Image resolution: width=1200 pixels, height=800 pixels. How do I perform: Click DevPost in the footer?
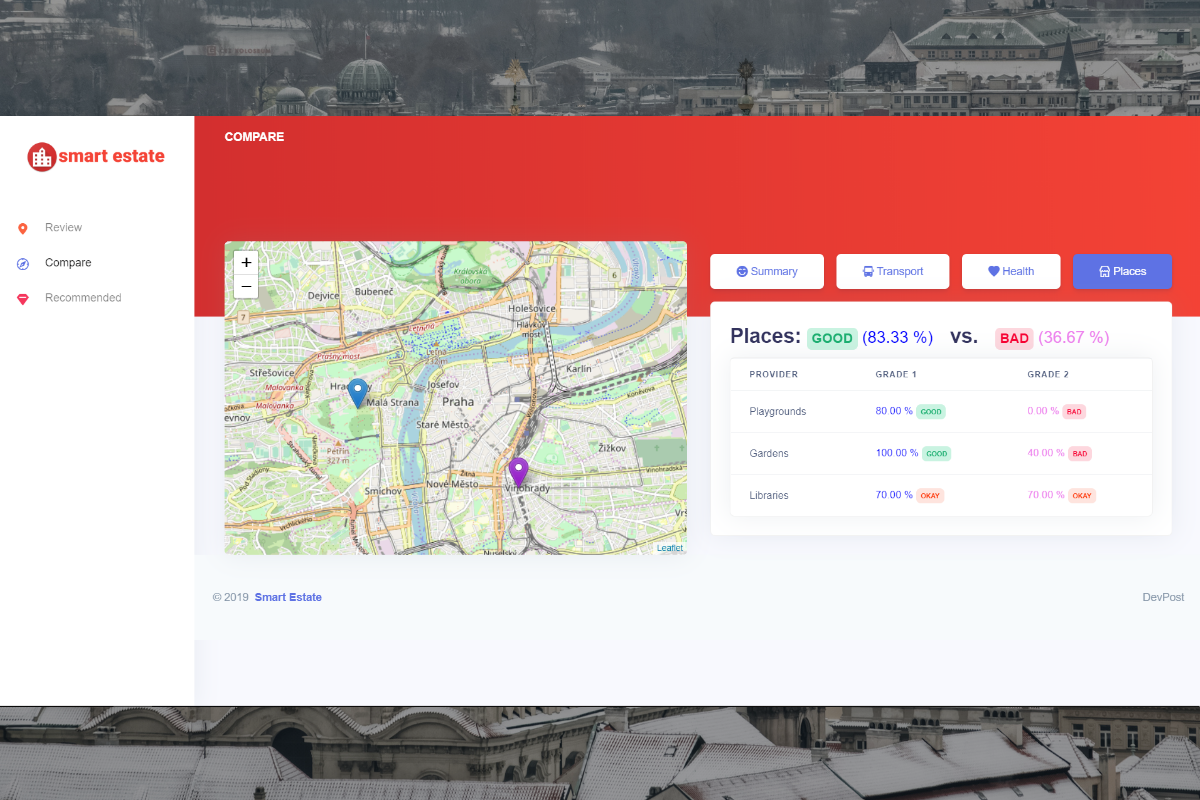(x=1163, y=597)
